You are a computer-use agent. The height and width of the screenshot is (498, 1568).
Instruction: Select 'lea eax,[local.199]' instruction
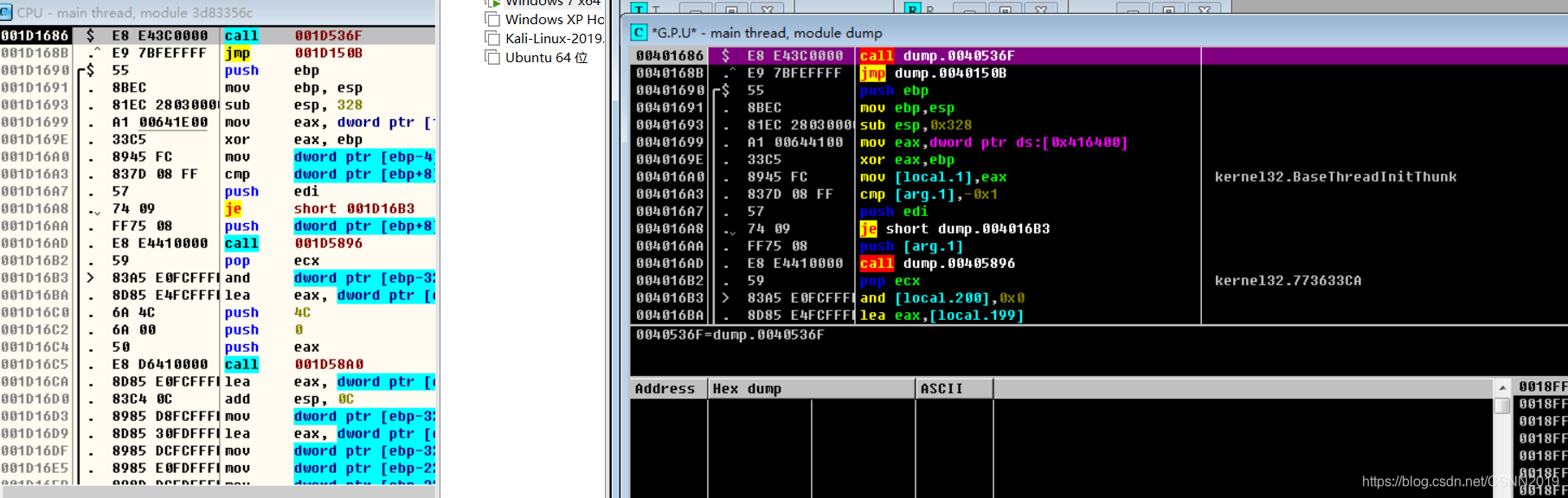tap(942, 316)
